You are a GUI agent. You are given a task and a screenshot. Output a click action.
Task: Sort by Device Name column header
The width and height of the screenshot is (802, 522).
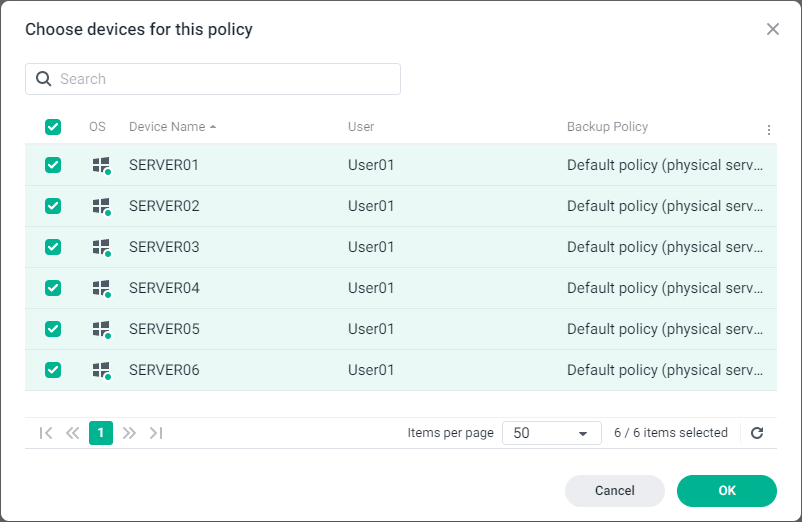[167, 127]
